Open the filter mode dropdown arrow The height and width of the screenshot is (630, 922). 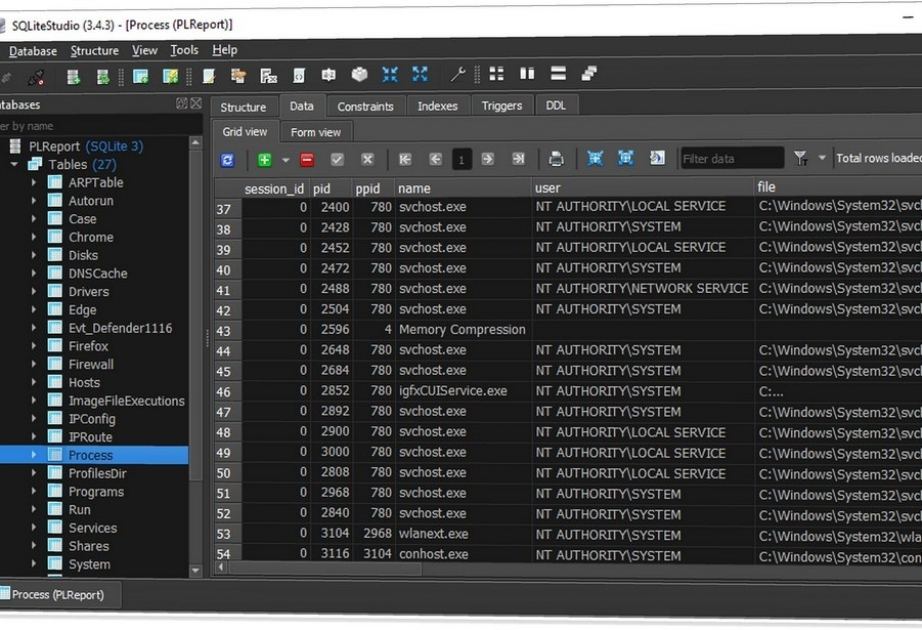pyautogui.click(x=822, y=158)
